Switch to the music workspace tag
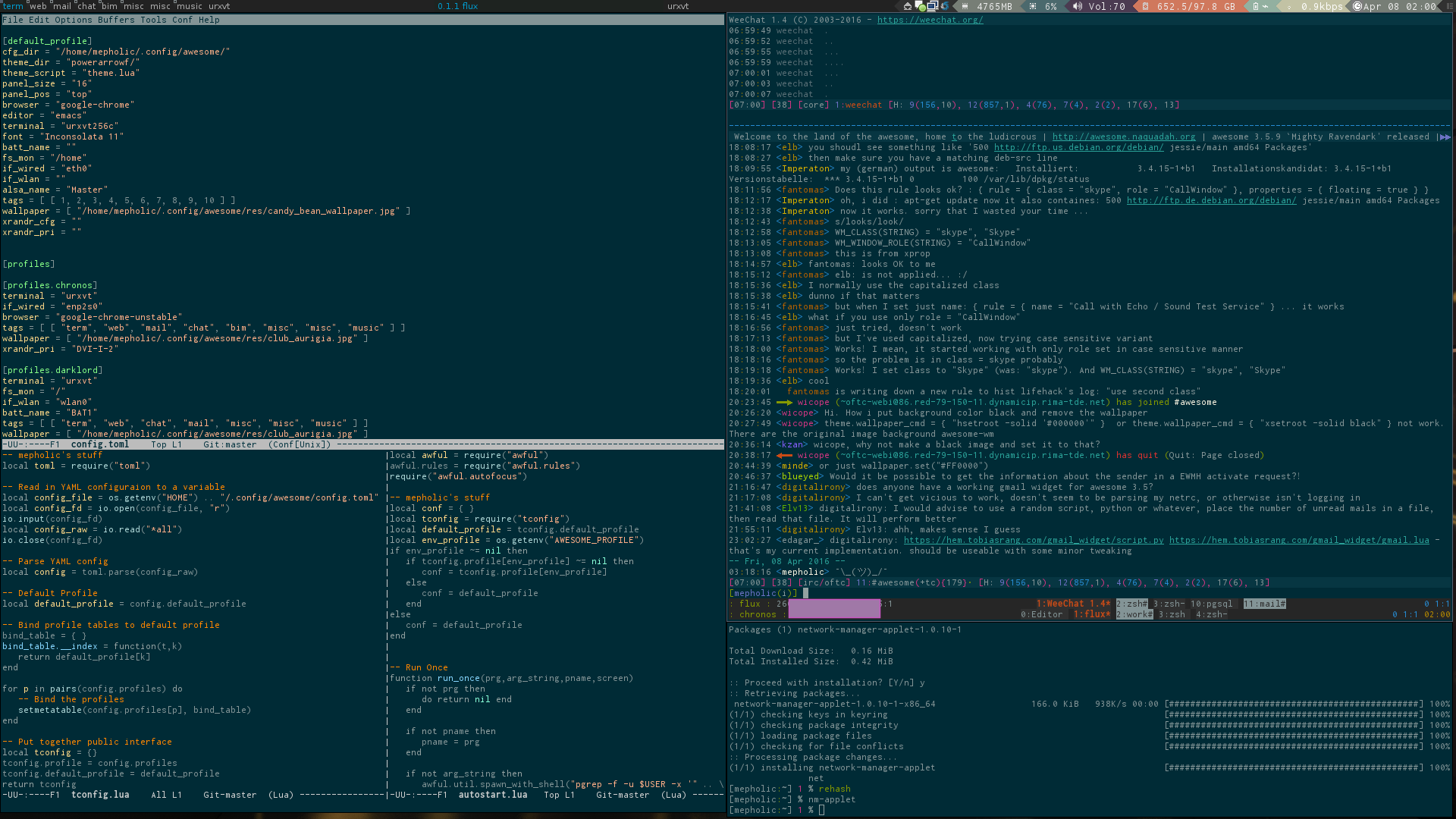Viewport: 1456px width, 819px height. (x=190, y=6)
